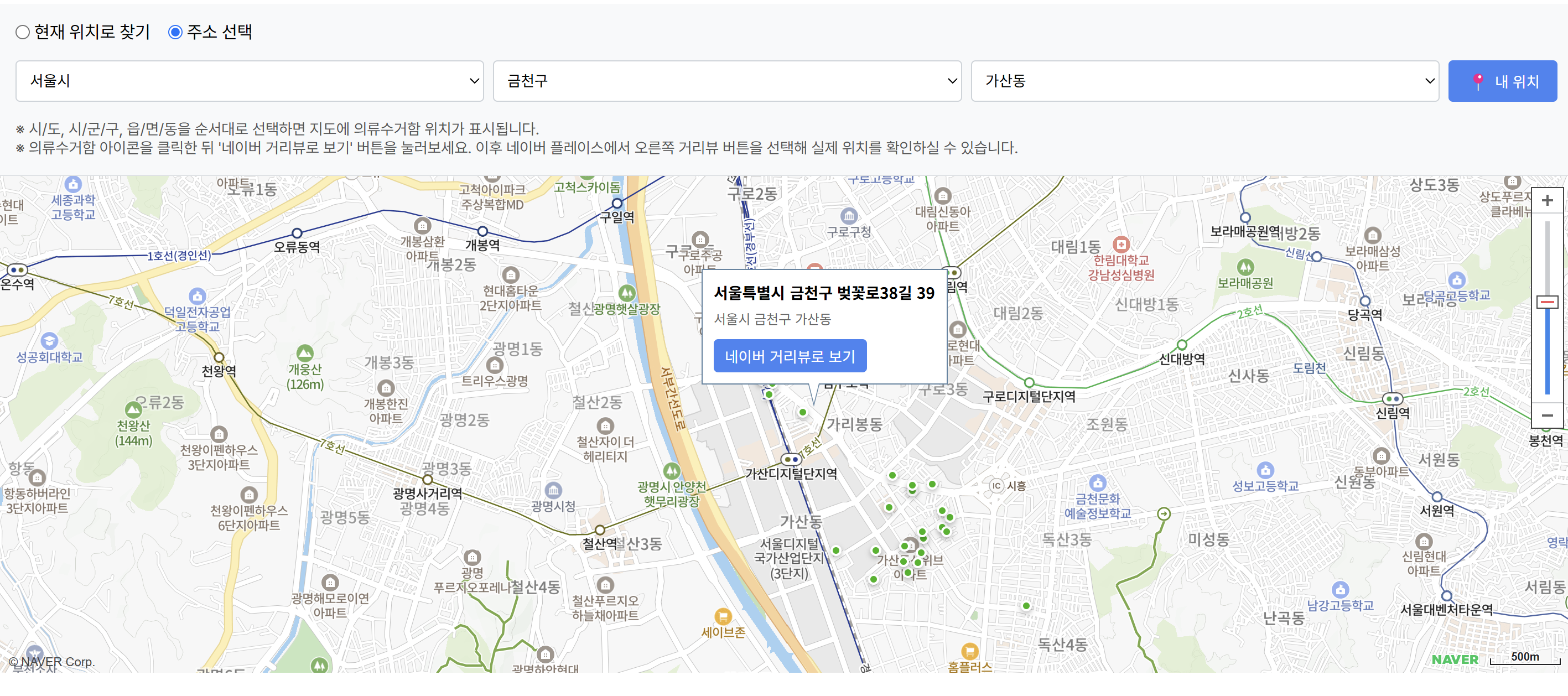
Task: Click the 가리봉동 map label
Action: point(854,425)
